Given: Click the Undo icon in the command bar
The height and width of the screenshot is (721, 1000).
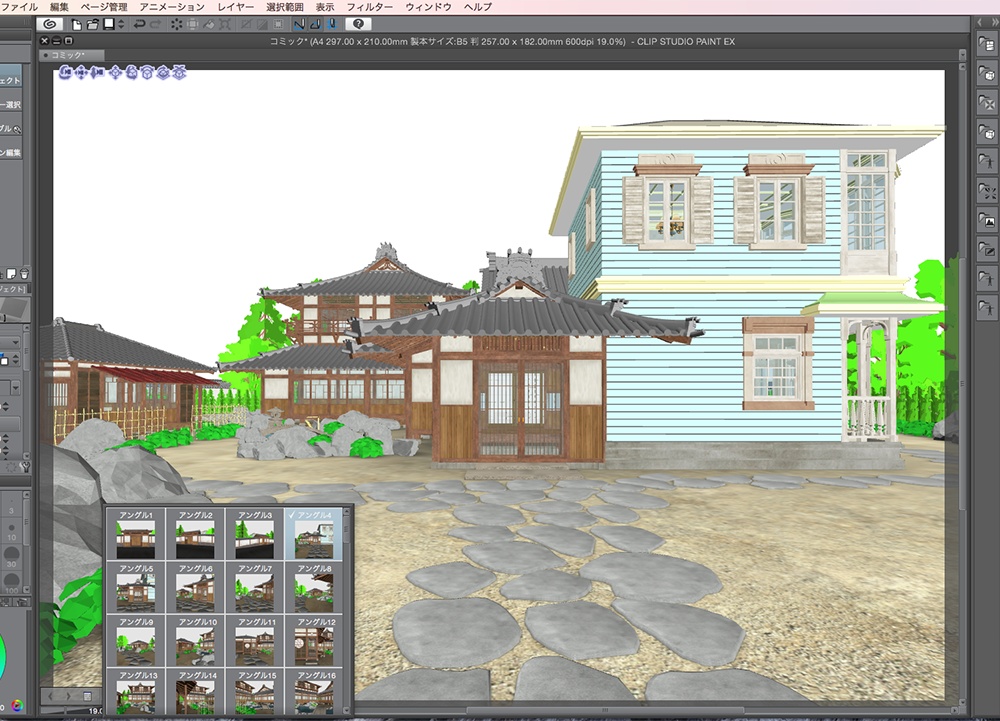Looking at the screenshot, I should point(141,25).
